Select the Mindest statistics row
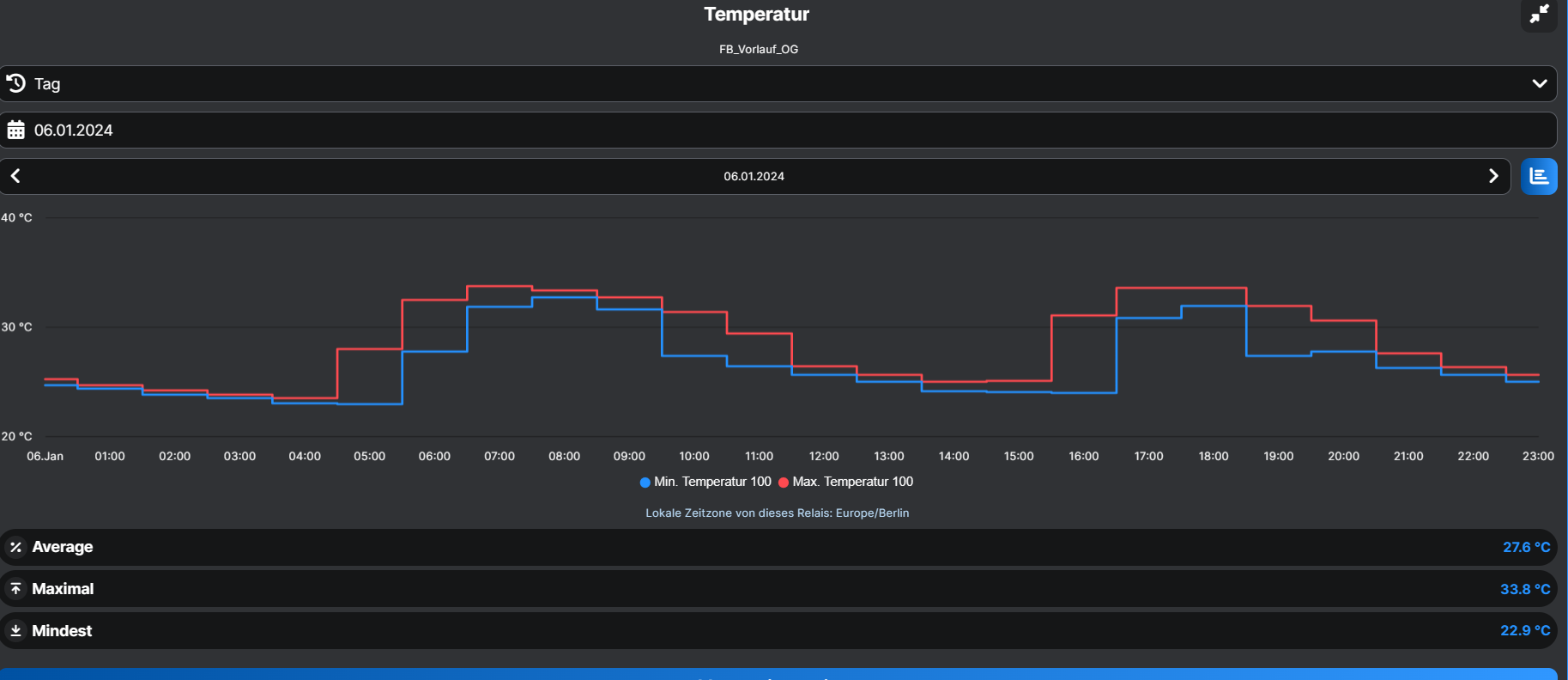Screen dimensions: 1568x680 click(x=778, y=631)
